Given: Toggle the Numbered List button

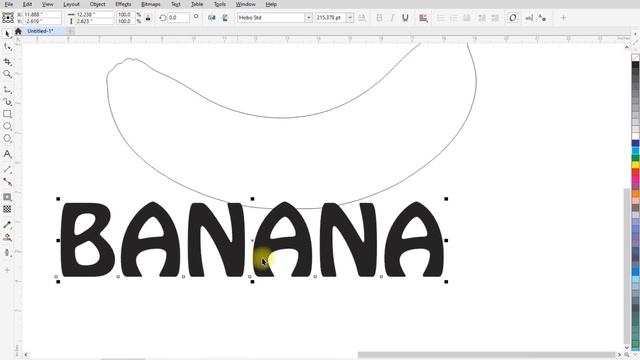Looking at the screenshot, I should pos(453,18).
